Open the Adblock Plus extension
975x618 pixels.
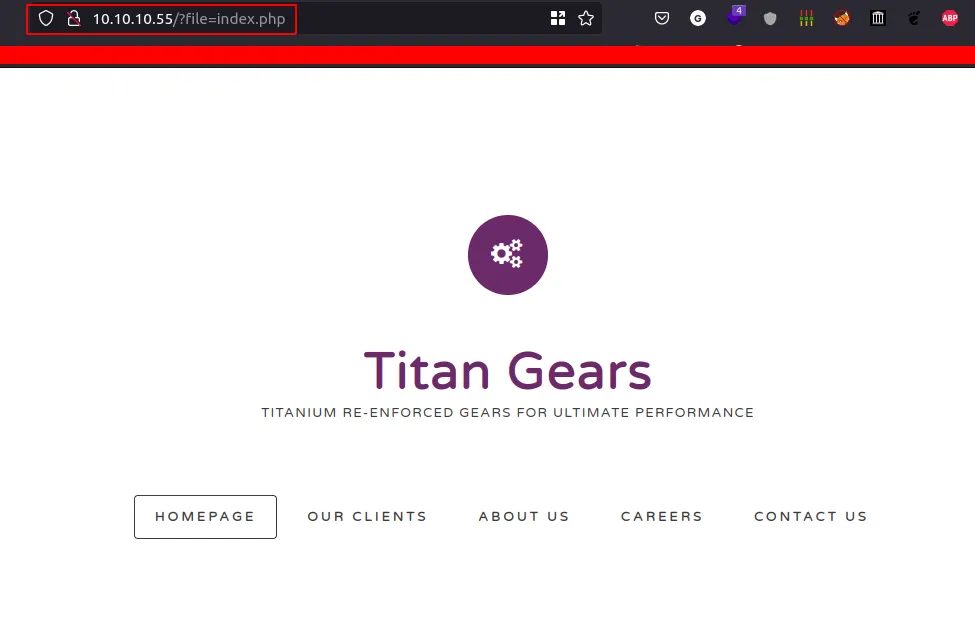tap(948, 17)
